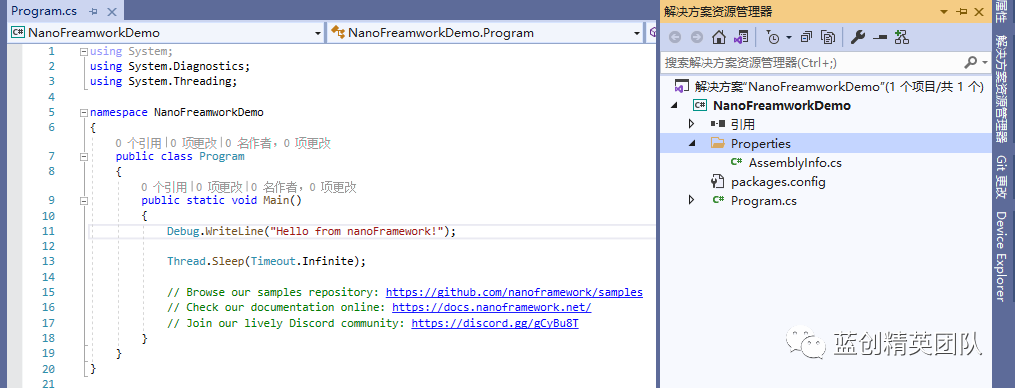Collapse the Main method fold on line 9

pos(83,201)
